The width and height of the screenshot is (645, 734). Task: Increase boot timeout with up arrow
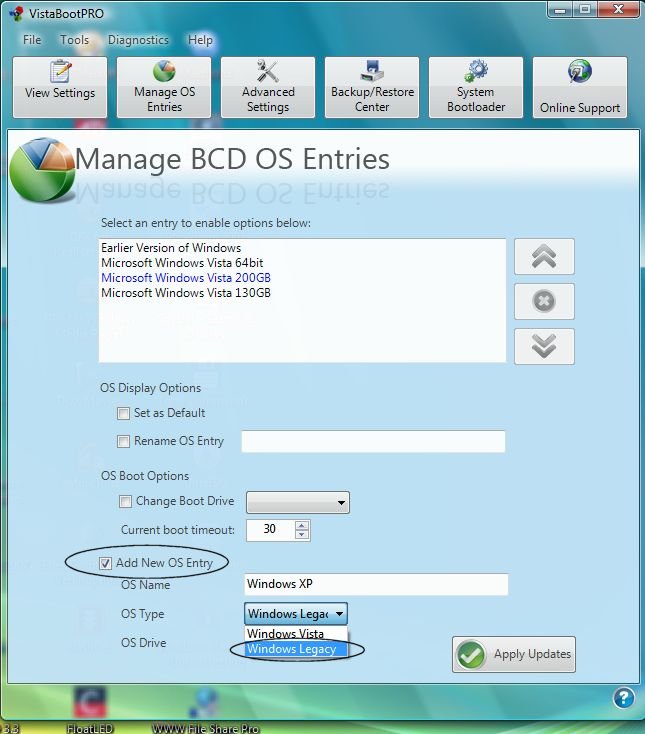(302, 525)
